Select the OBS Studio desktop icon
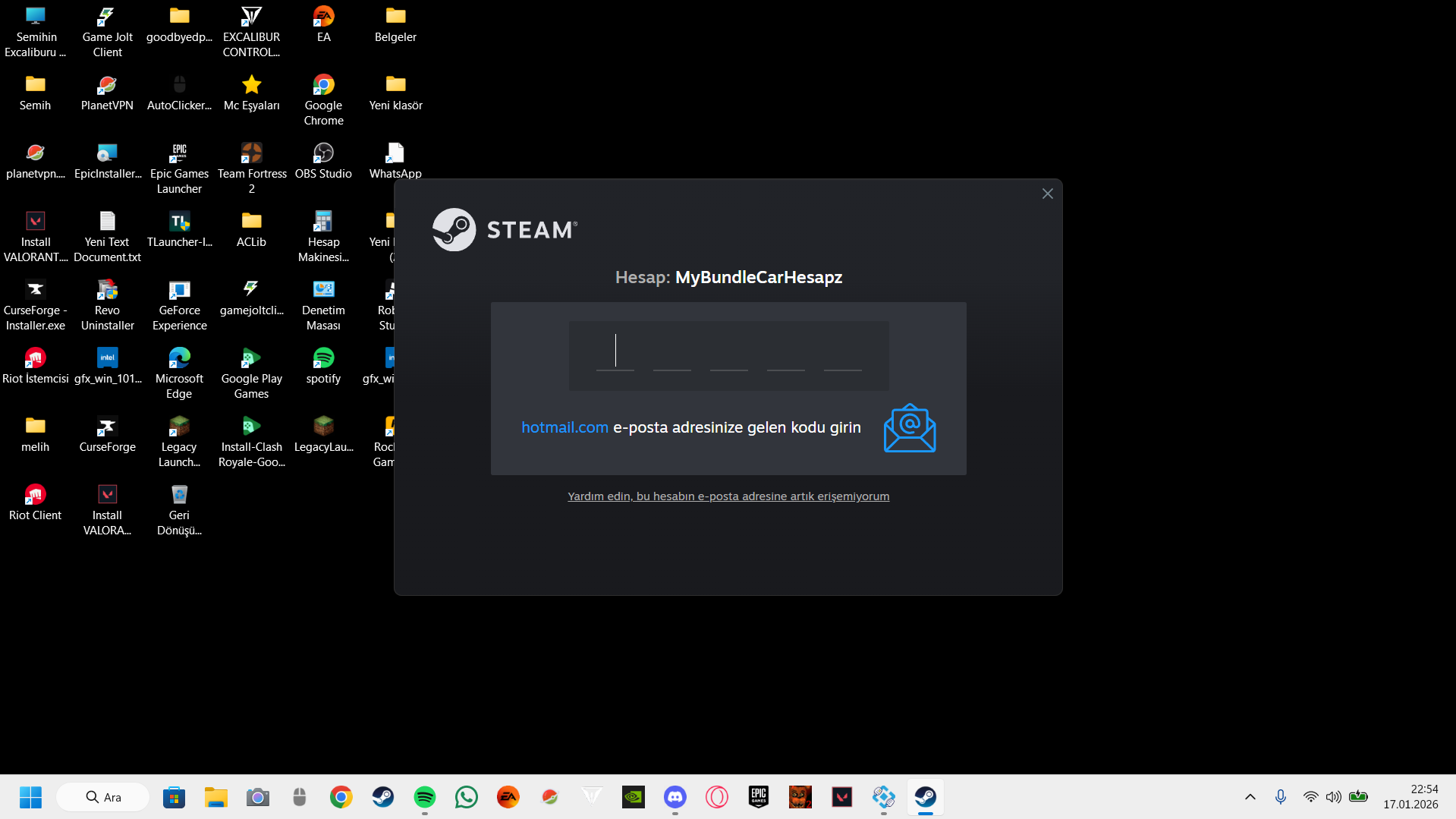 coord(324,161)
